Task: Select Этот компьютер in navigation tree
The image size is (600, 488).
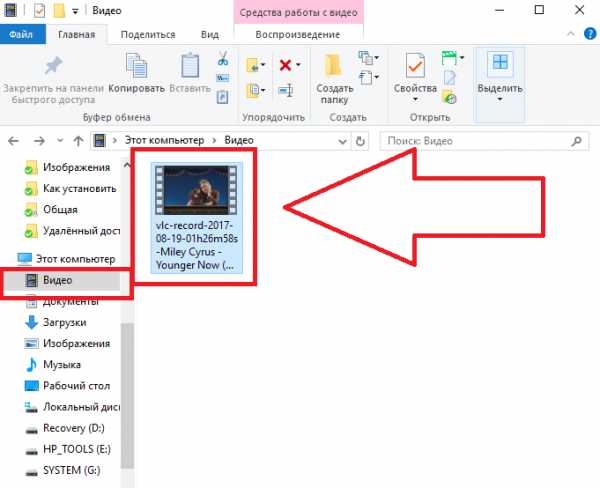Action: coord(67,259)
